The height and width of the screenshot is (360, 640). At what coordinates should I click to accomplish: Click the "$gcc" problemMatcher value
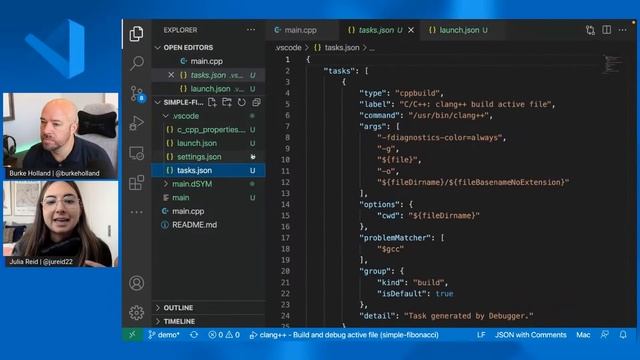point(391,249)
